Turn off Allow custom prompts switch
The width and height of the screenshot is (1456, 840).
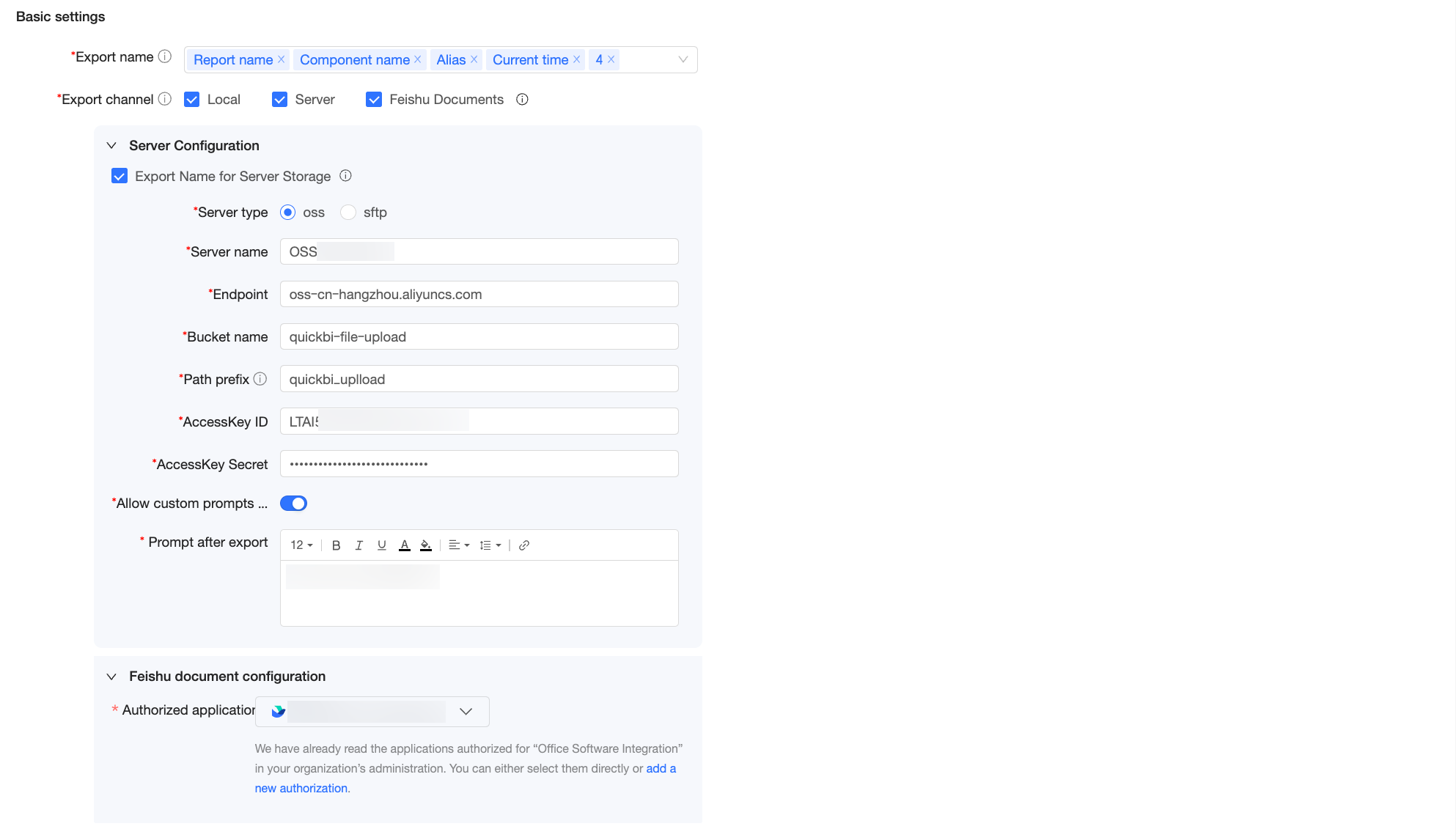pos(293,504)
